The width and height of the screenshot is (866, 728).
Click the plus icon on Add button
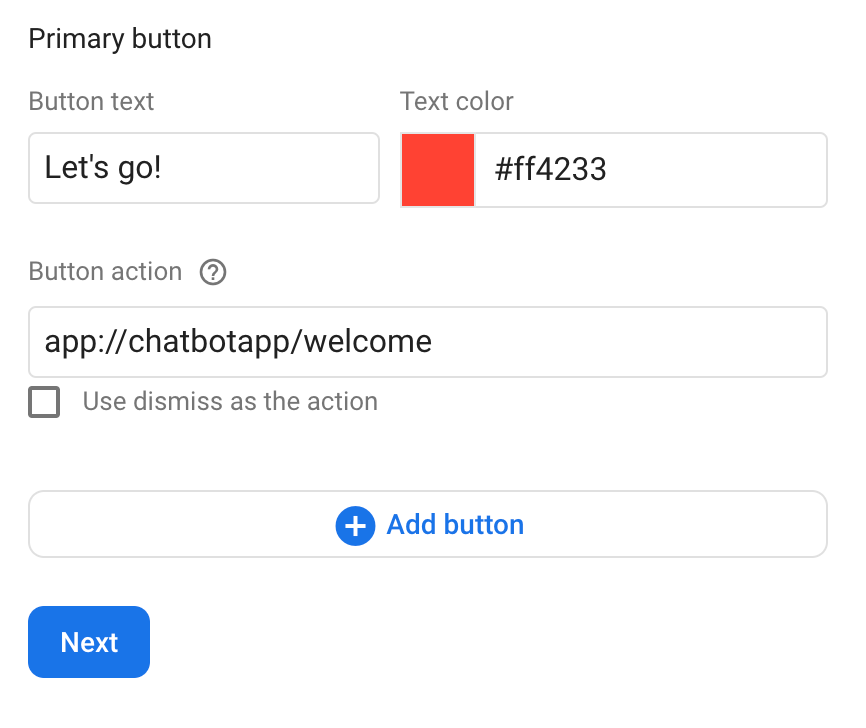point(355,525)
